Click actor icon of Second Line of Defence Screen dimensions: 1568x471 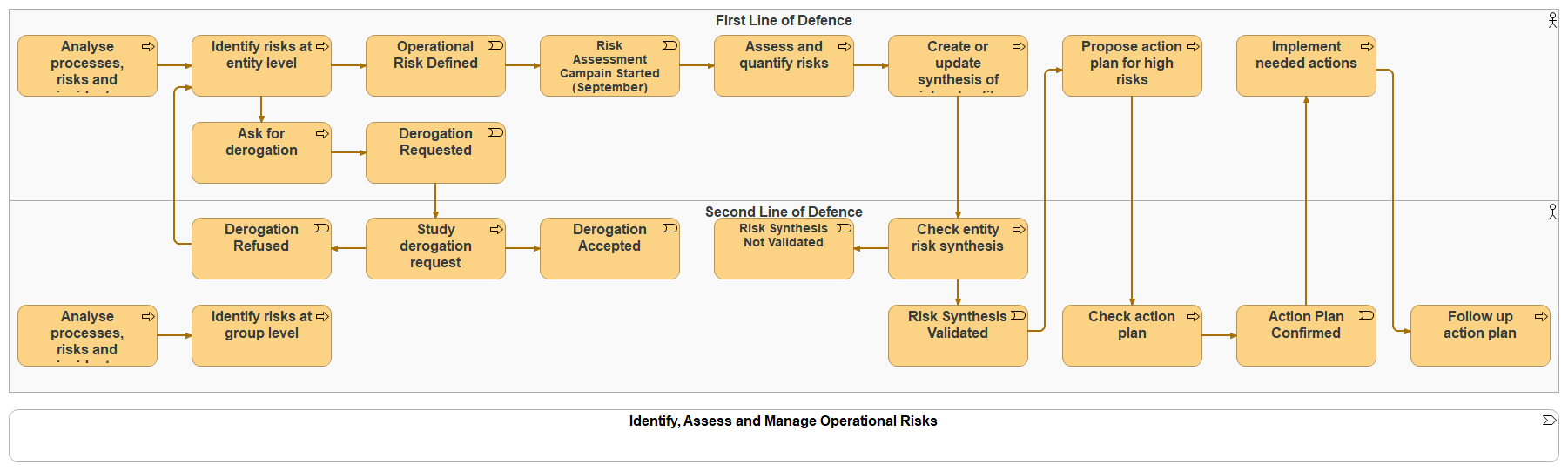(1552, 212)
